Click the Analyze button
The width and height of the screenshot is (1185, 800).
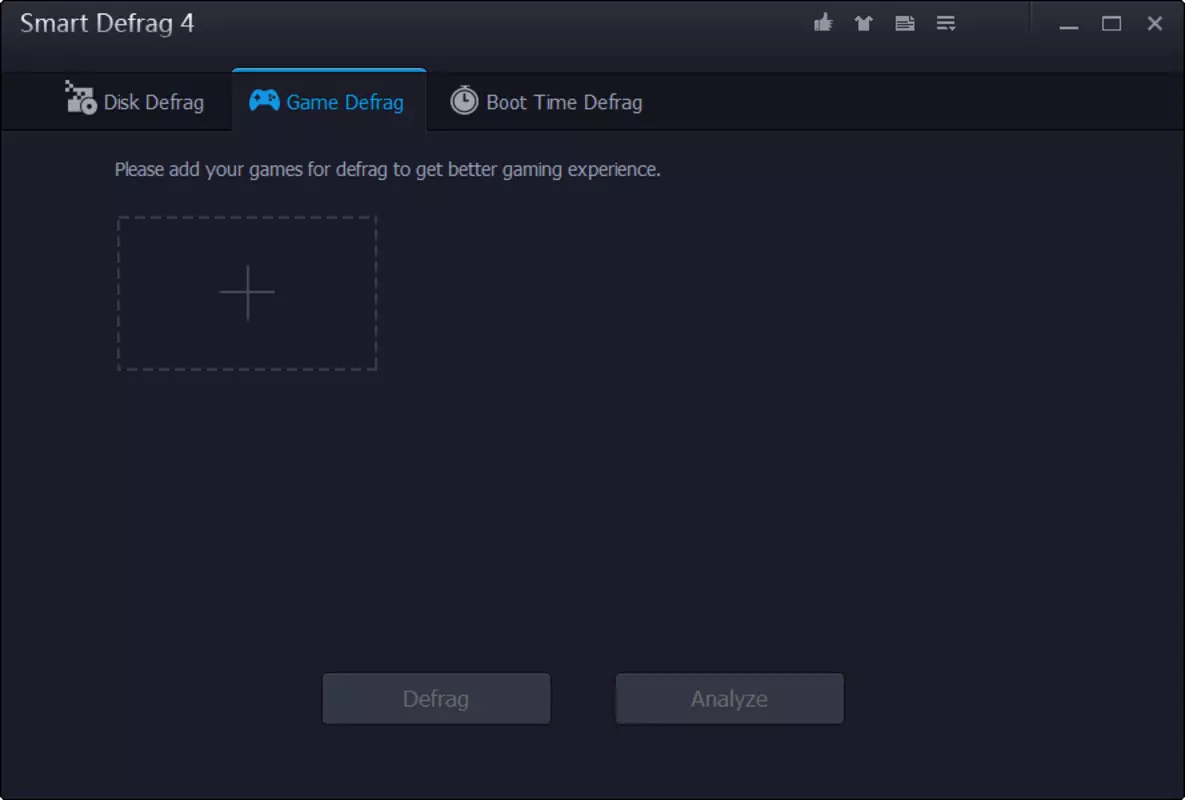[729, 699]
